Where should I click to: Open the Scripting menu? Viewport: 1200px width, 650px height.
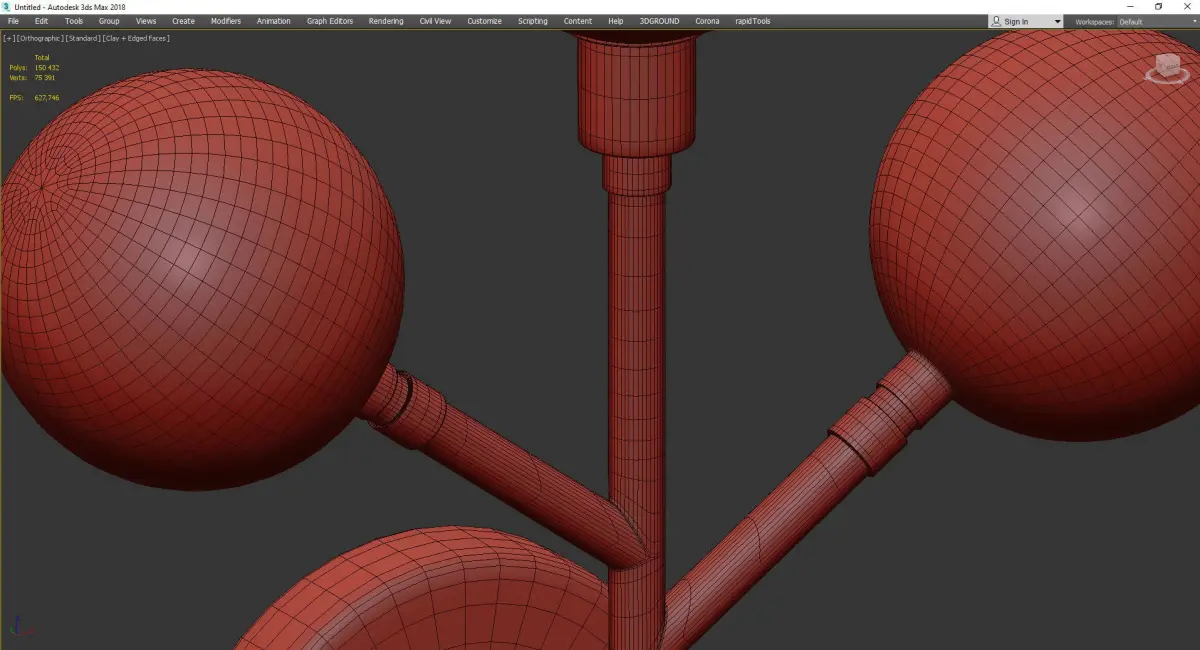tap(533, 21)
